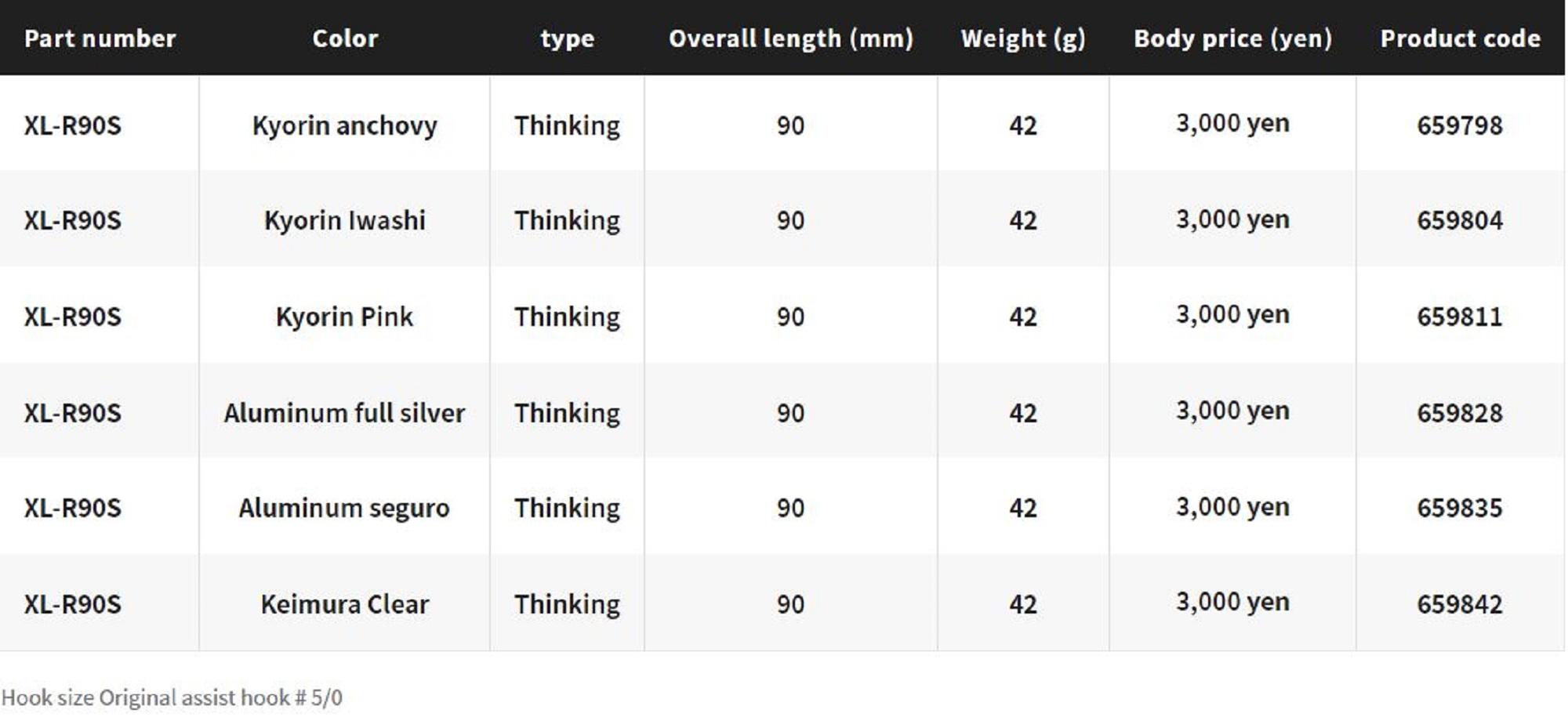Click product code 659842
This screenshot has height=728, width=1568.
click(1459, 604)
